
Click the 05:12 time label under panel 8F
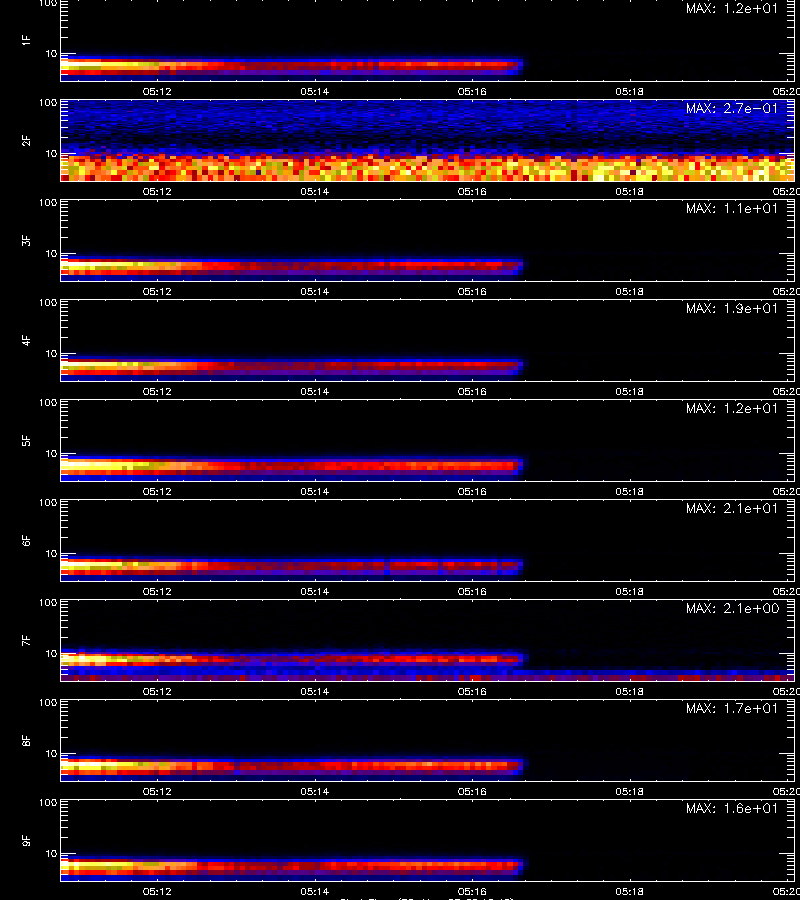pyautogui.click(x=157, y=792)
